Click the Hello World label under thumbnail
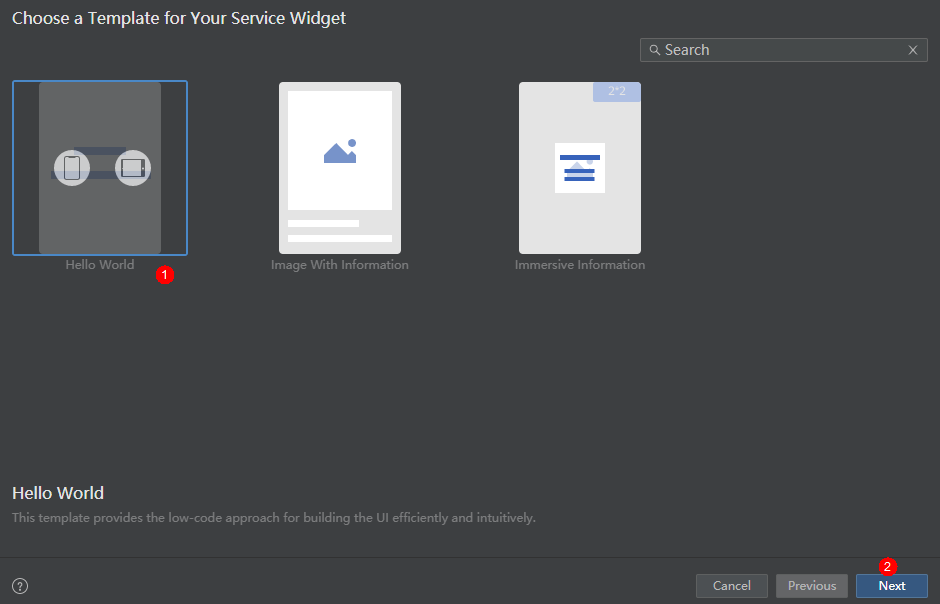 tap(100, 264)
